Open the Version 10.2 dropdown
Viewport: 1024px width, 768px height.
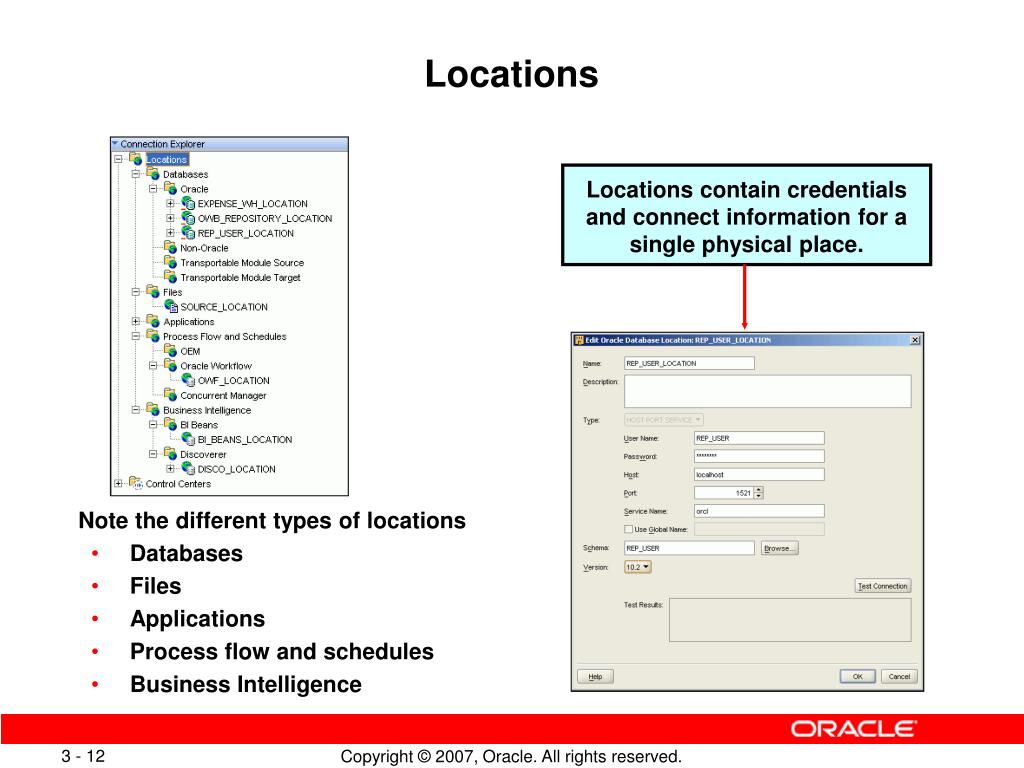tap(637, 567)
